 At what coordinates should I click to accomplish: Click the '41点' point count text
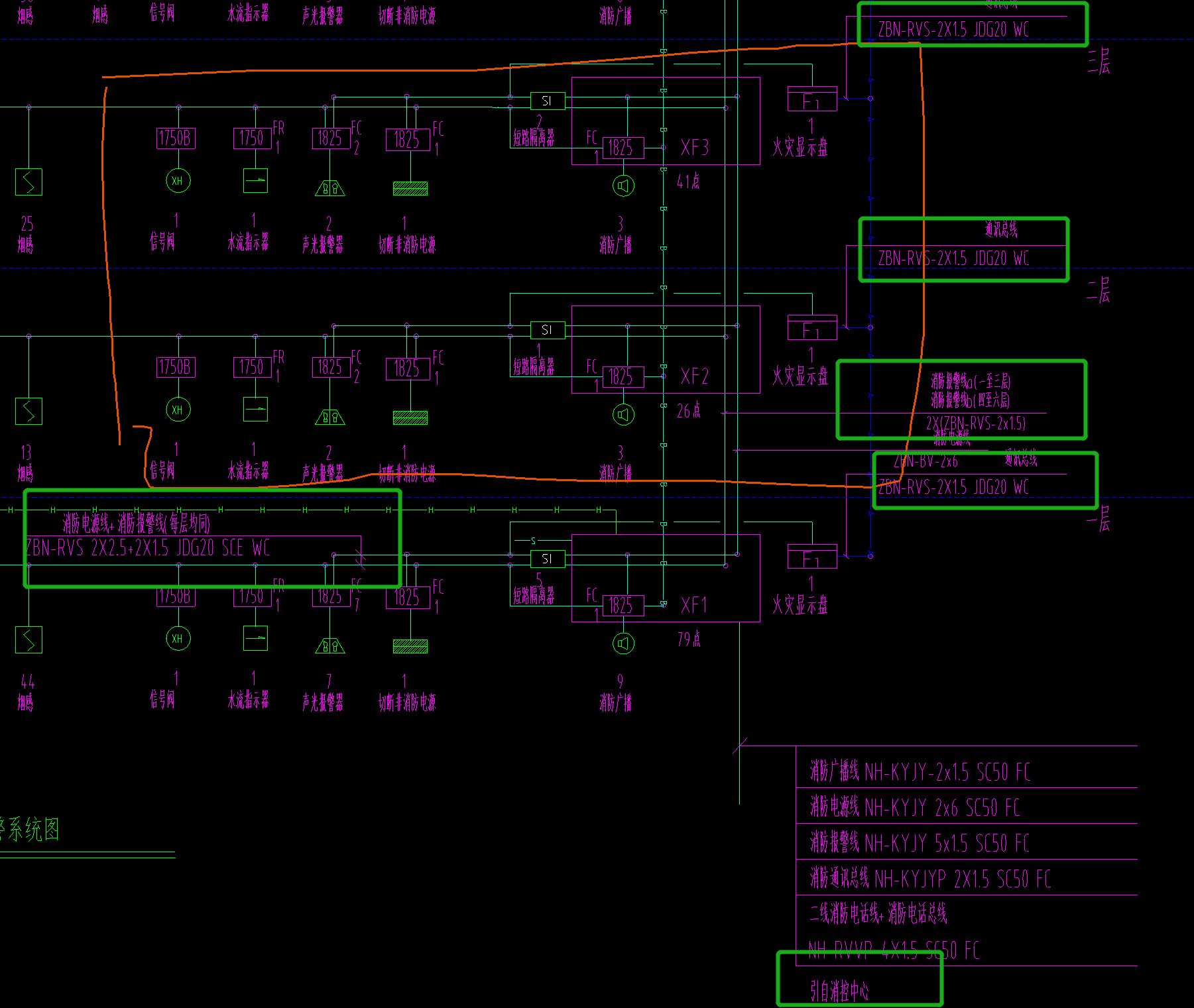coord(688,182)
